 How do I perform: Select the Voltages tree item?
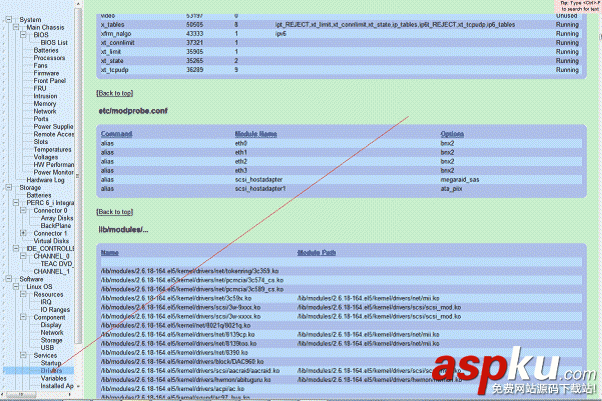click(46, 157)
